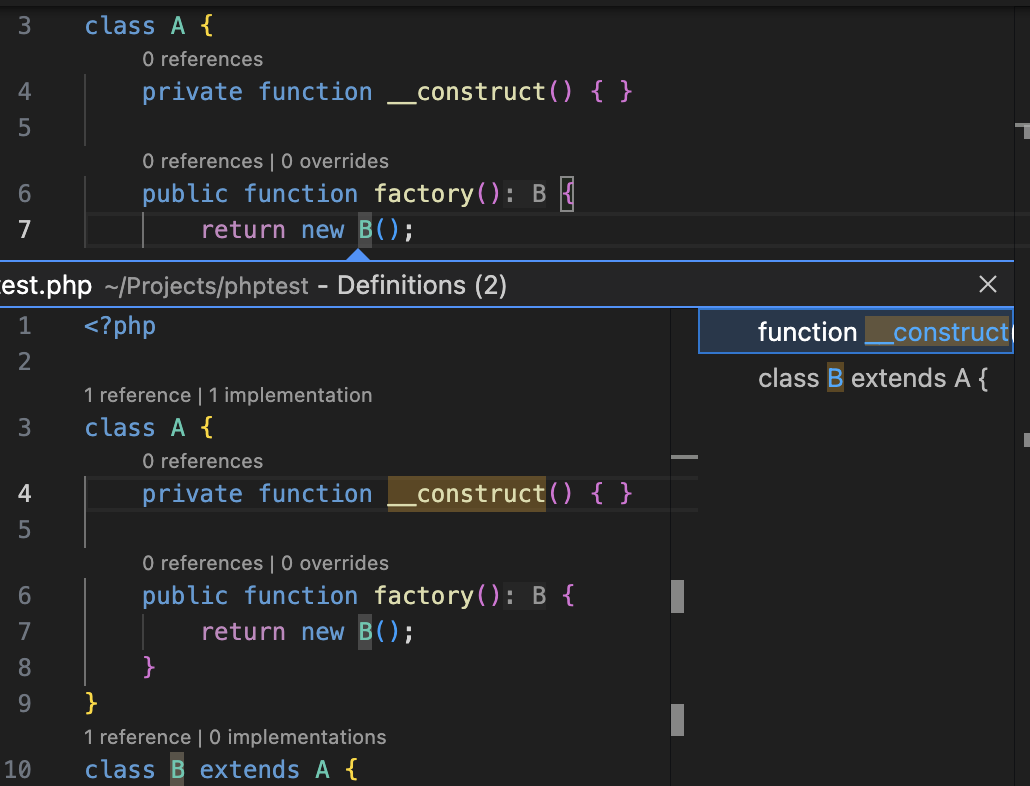Click the factory function name in main editor

tap(423, 194)
